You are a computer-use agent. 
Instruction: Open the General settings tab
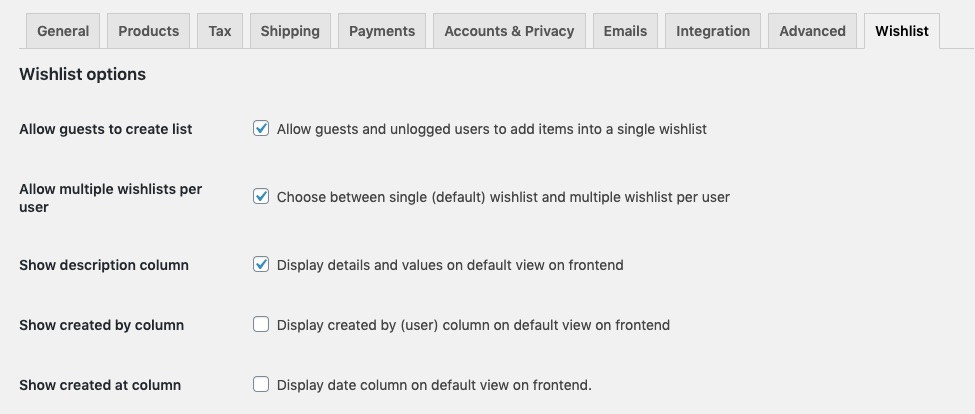point(63,31)
